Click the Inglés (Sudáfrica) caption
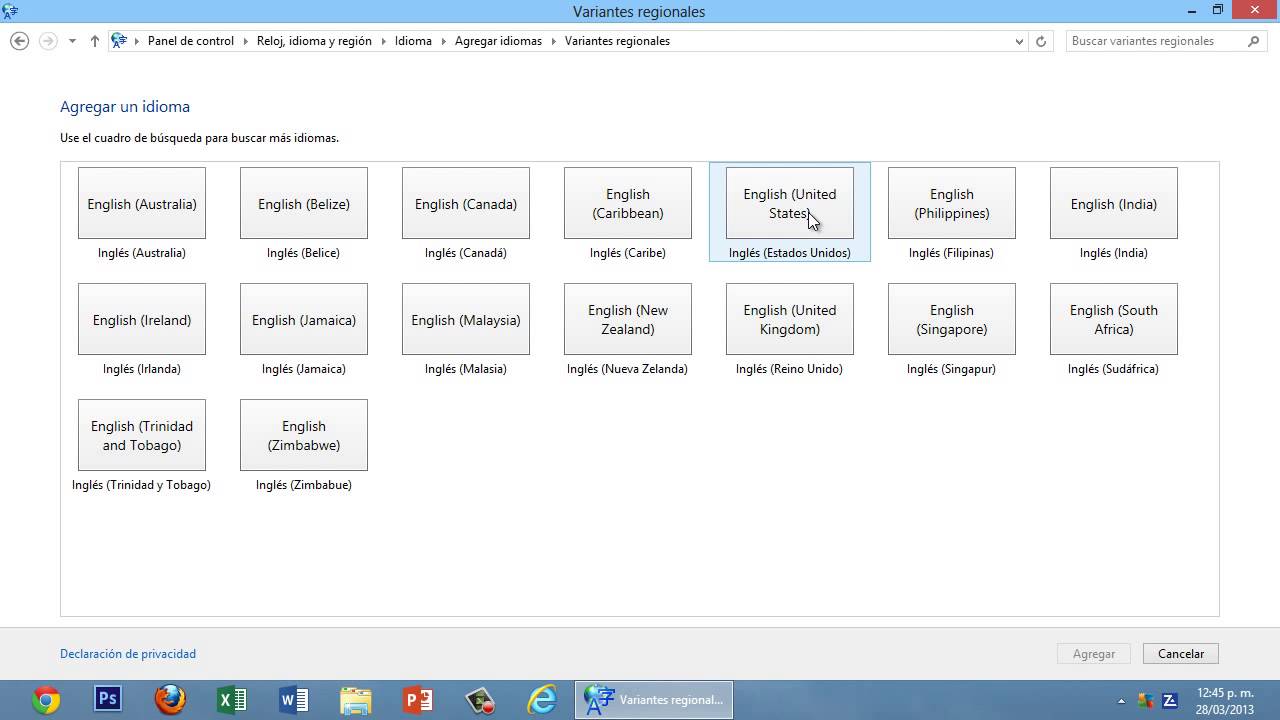Viewport: 1280px width, 720px height. click(1113, 369)
